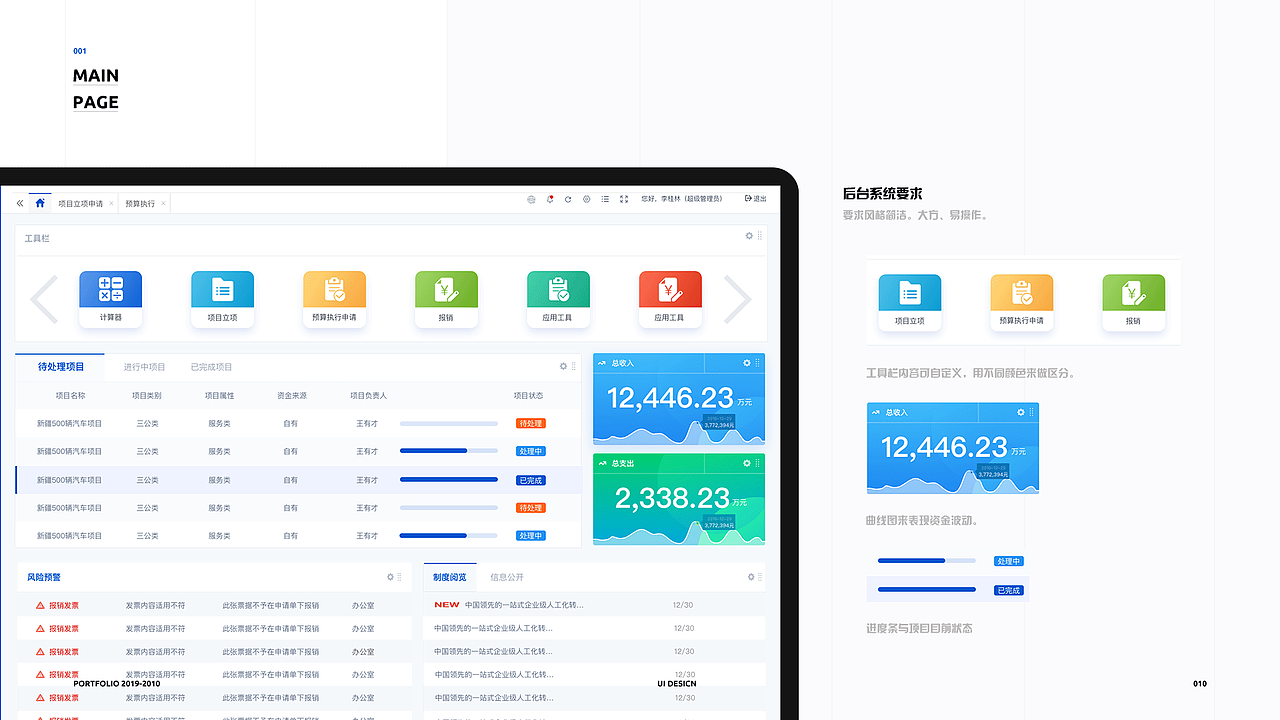Viewport: 1280px width, 720px height.
Task: Close the 项目立项申请 tab
Action: click(111, 204)
